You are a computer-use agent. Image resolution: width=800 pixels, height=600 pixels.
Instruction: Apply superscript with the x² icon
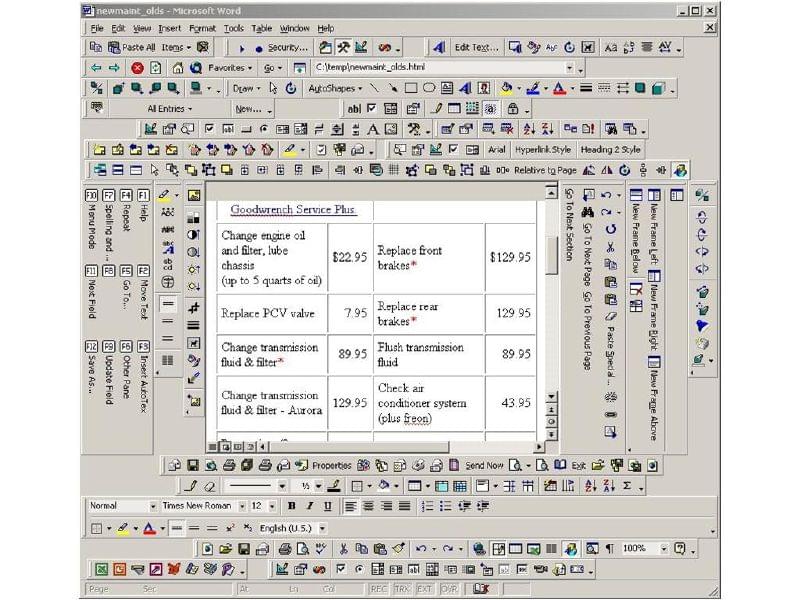[x=230, y=528]
